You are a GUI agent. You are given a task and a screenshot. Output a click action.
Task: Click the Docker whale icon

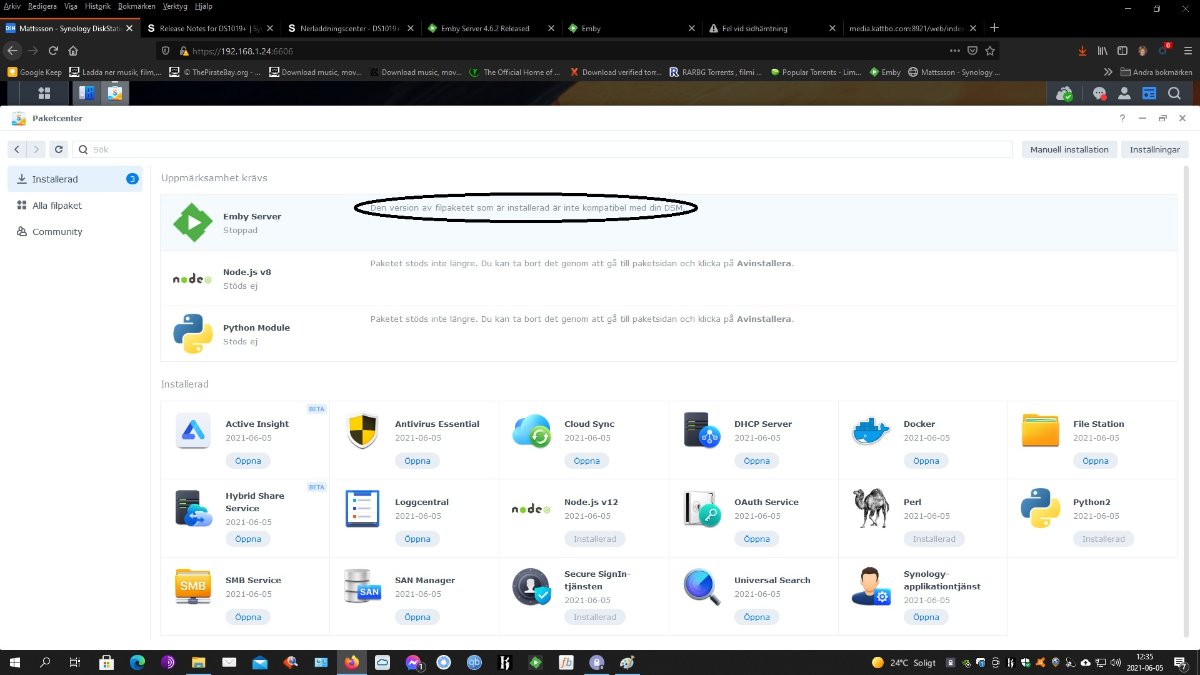pyautogui.click(x=871, y=431)
